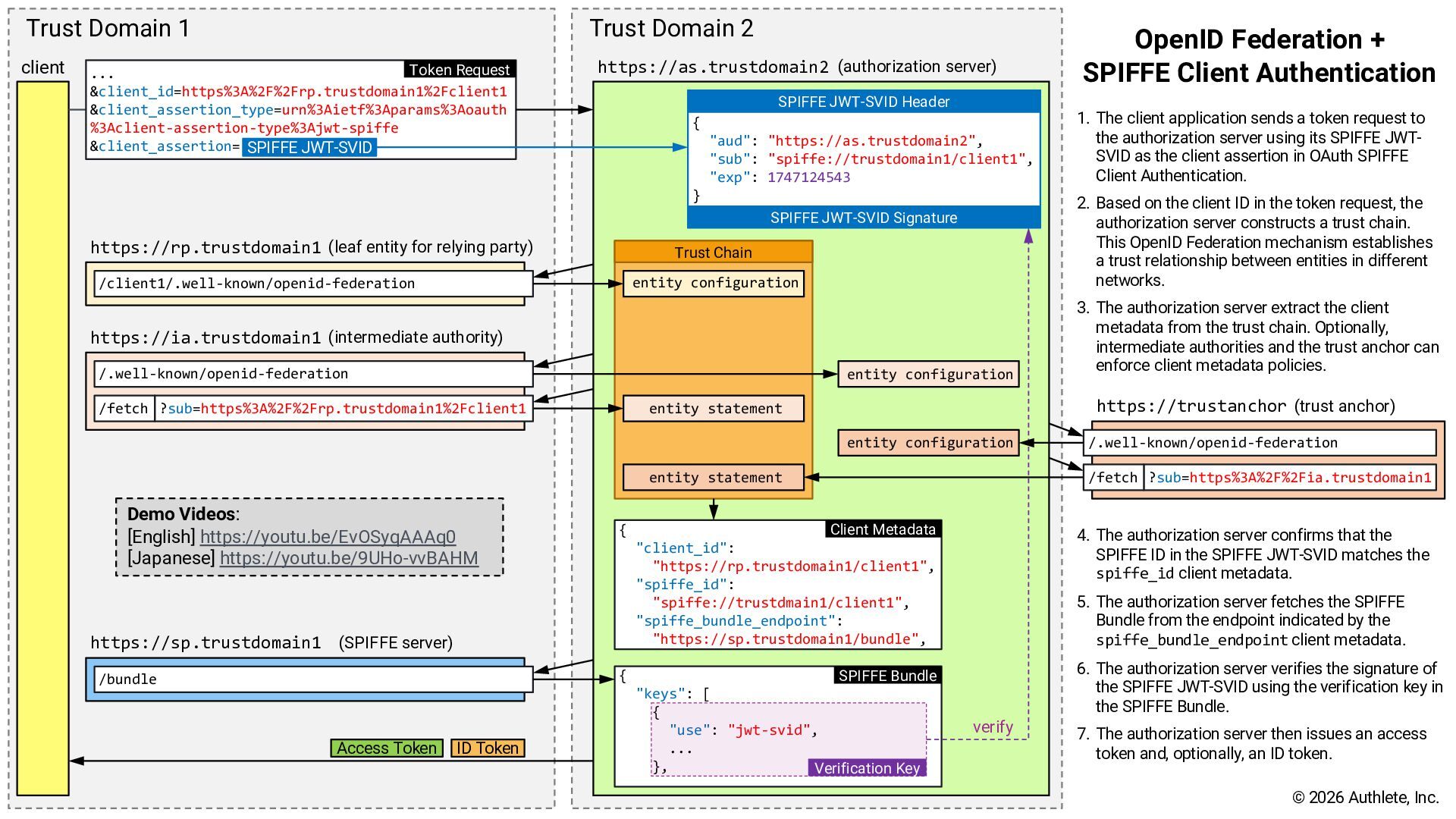Click the 'https://sp.trustdomain1' SPIFFE server heading
This screenshot has height=819, width=1456.
click(271, 643)
